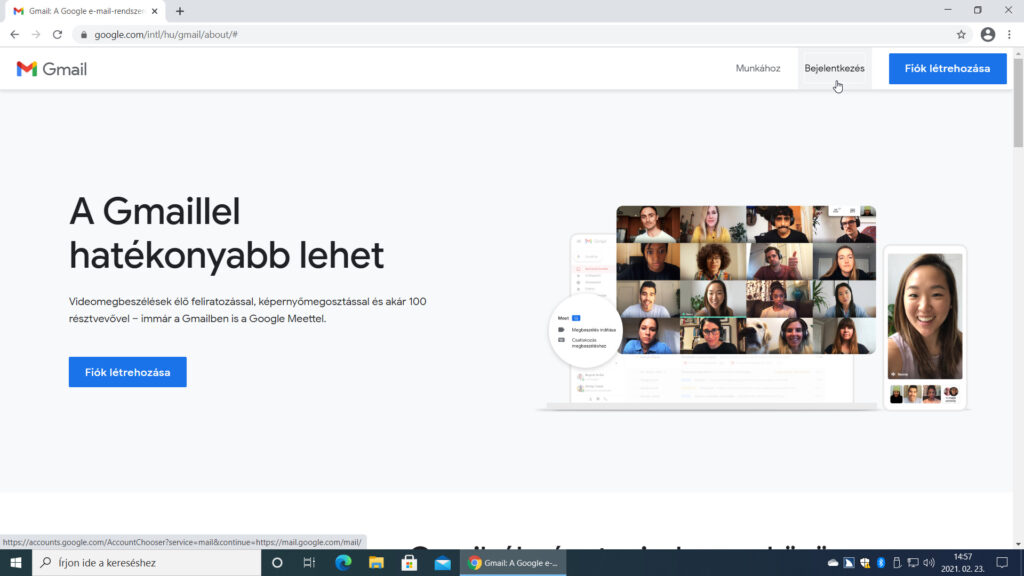Open the volume speaker tray icon
The image size is (1024, 576).
[x=929, y=562]
